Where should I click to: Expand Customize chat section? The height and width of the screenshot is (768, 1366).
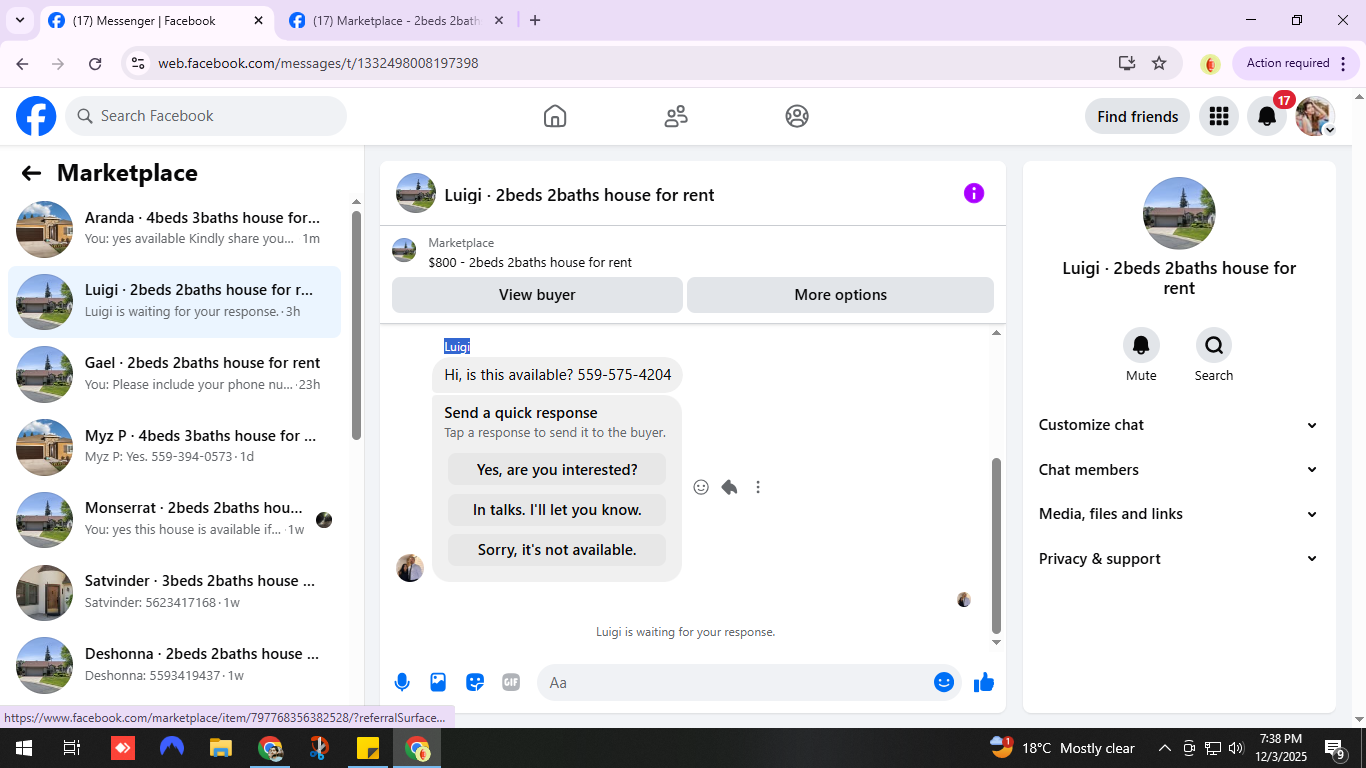point(1179,425)
